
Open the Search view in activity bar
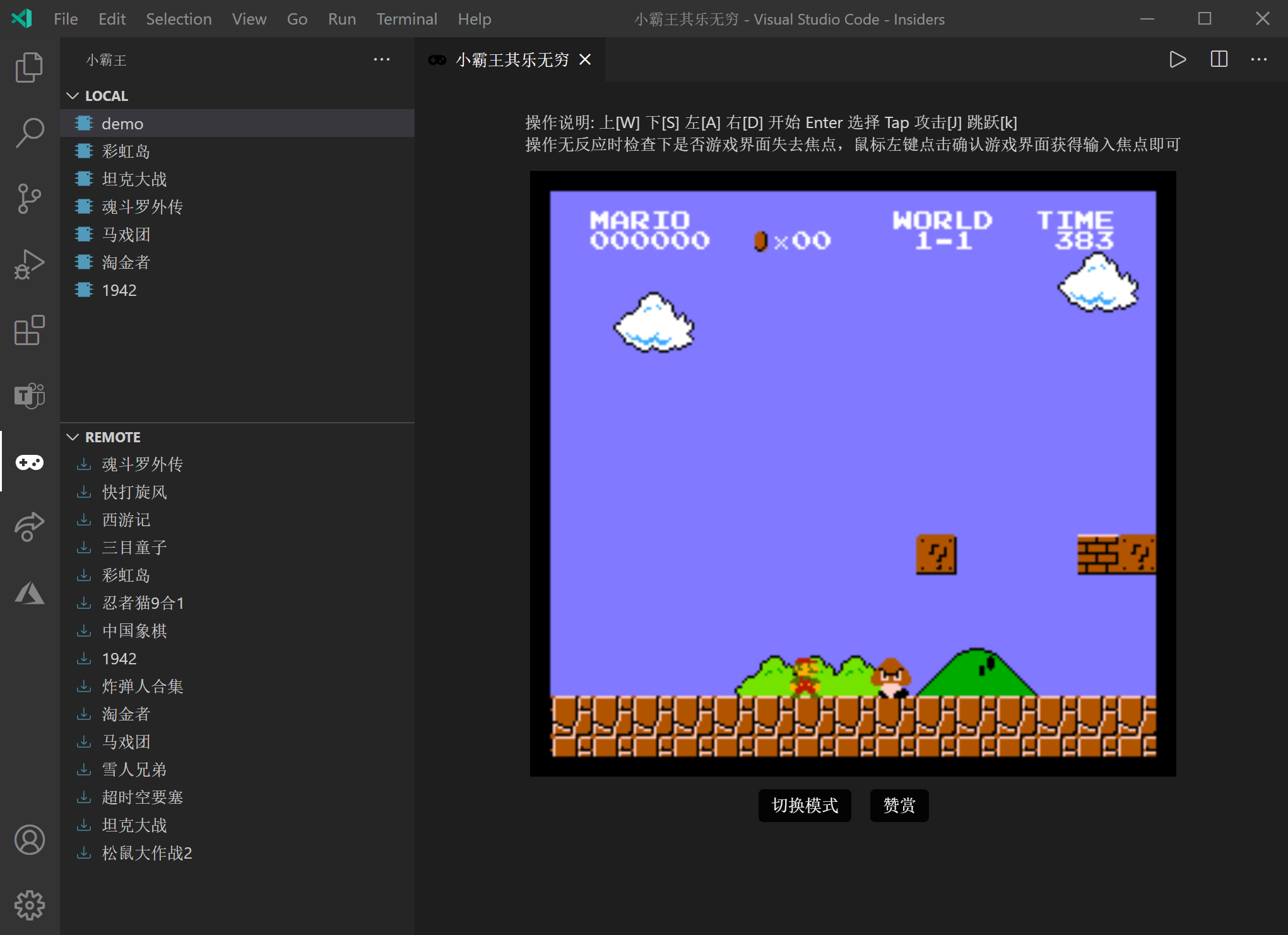pyautogui.click(x=29, y=133)
